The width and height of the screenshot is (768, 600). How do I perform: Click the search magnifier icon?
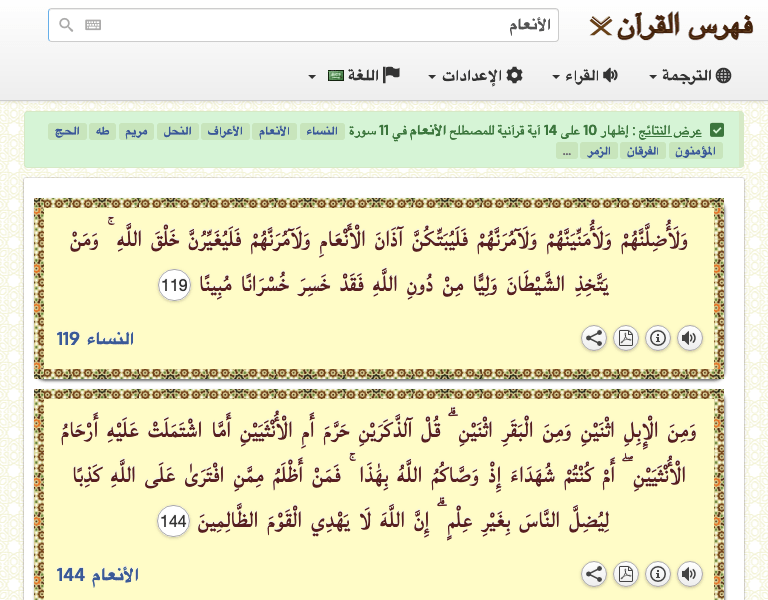(66, 25)
